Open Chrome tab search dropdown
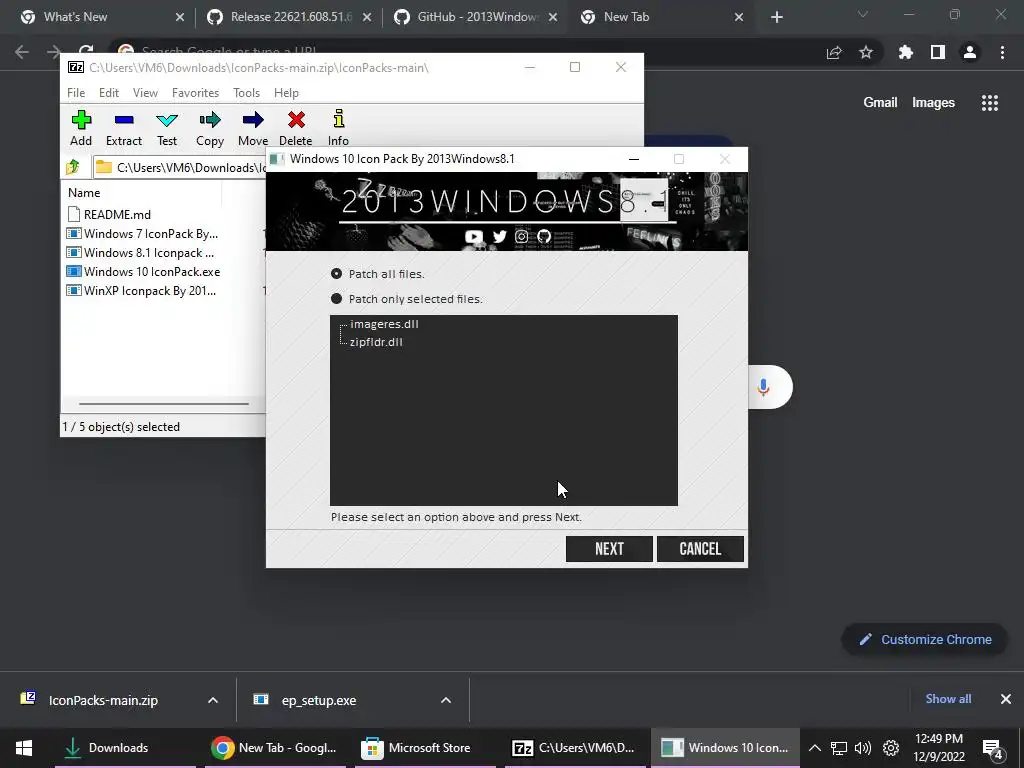1024x768 pixels. coord(863,14)
